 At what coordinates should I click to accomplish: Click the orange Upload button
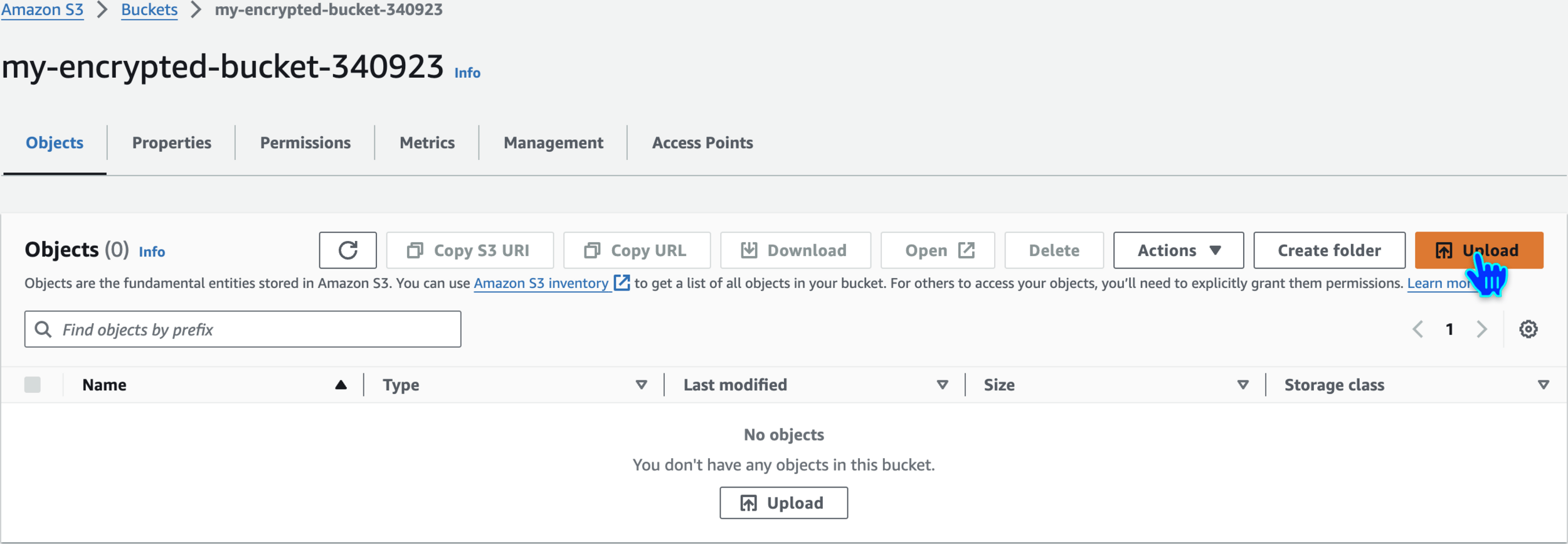[1479, 250]
